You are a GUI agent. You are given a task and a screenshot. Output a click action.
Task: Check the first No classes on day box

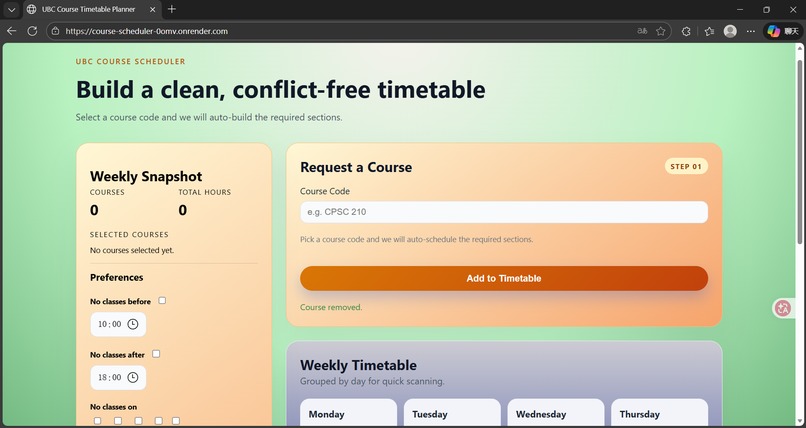click(x=97, y=421)
